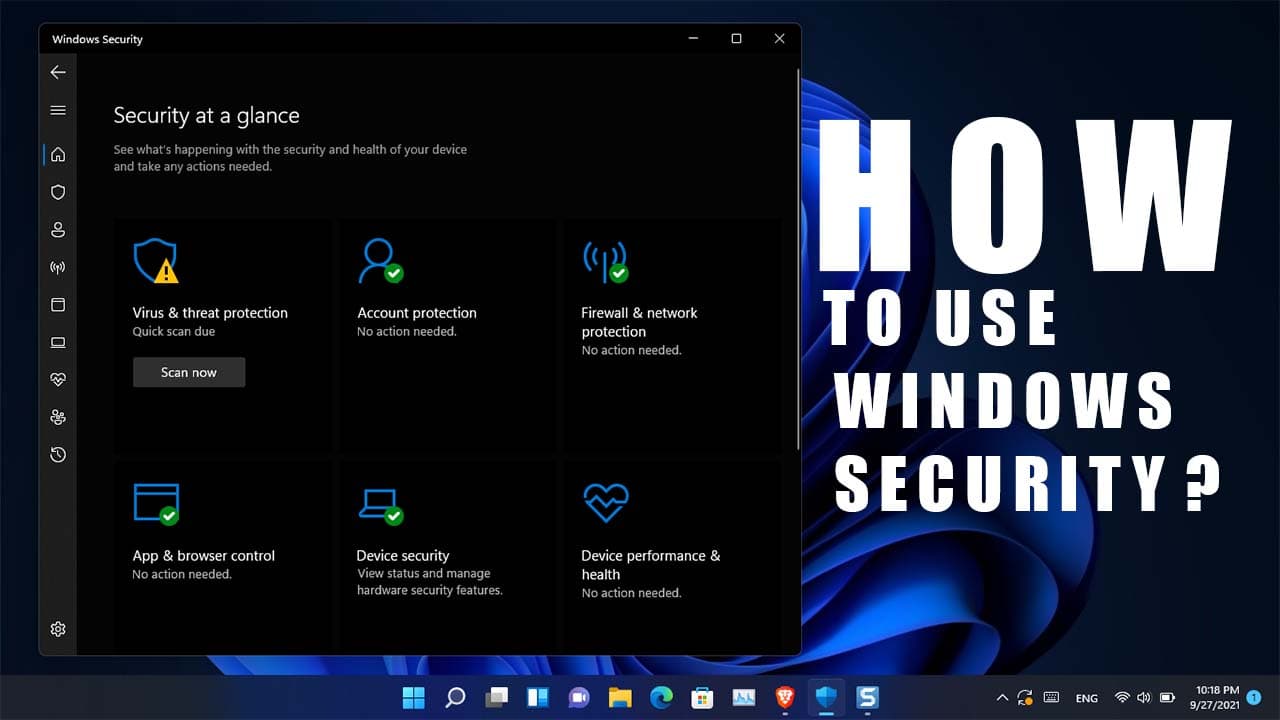Viewport: 1280px width, 720px height.
Task: Open the Windows Start menu
Action: coord(413,697)
